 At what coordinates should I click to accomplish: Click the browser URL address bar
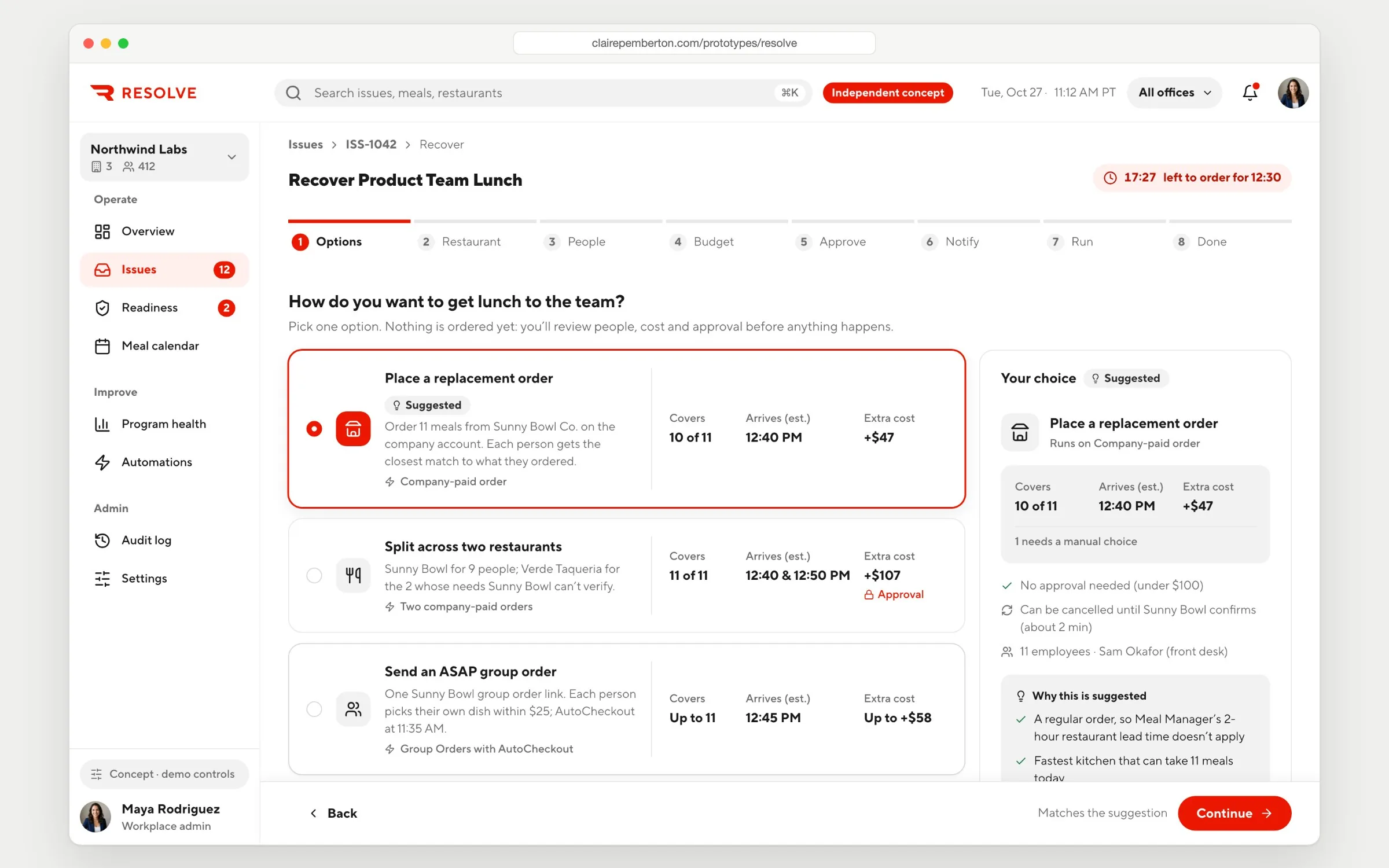pos(694,43)
